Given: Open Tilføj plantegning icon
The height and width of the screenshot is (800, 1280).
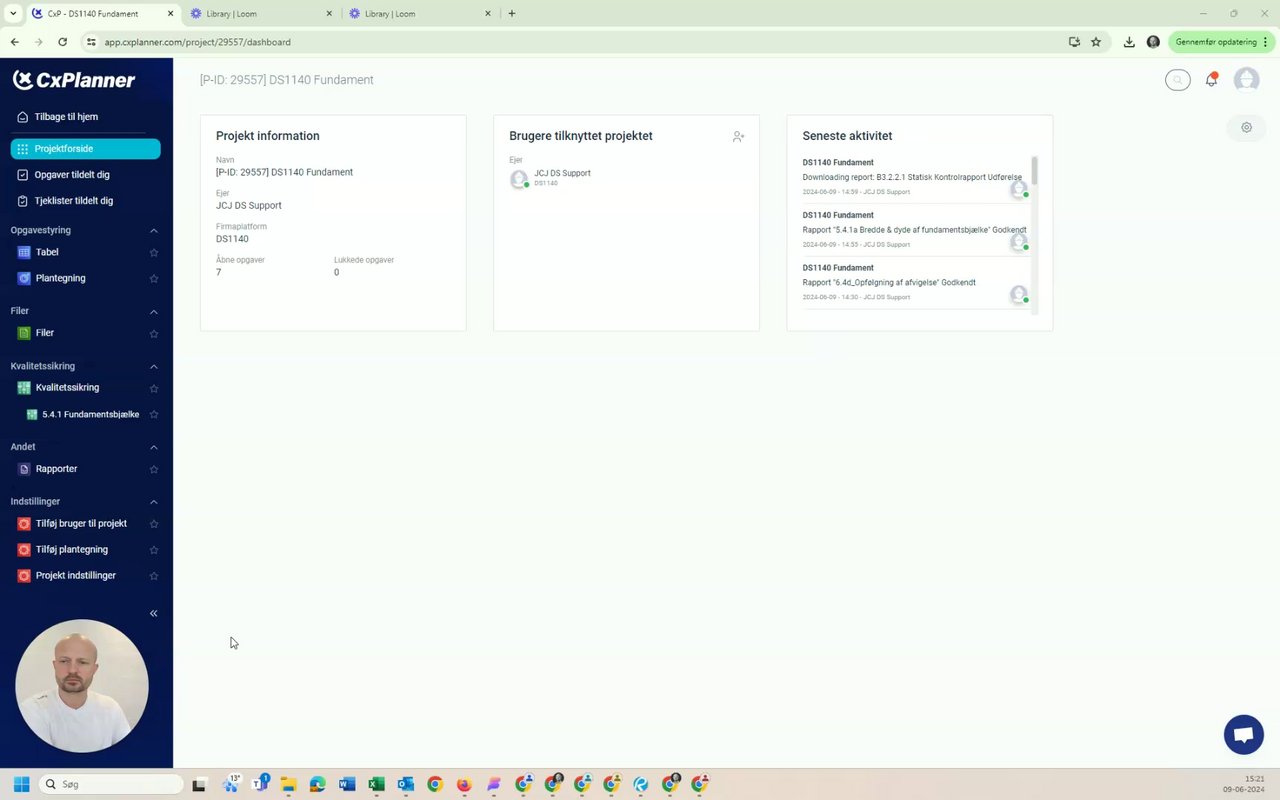Looking at the screenshot, I should [24, 549].
